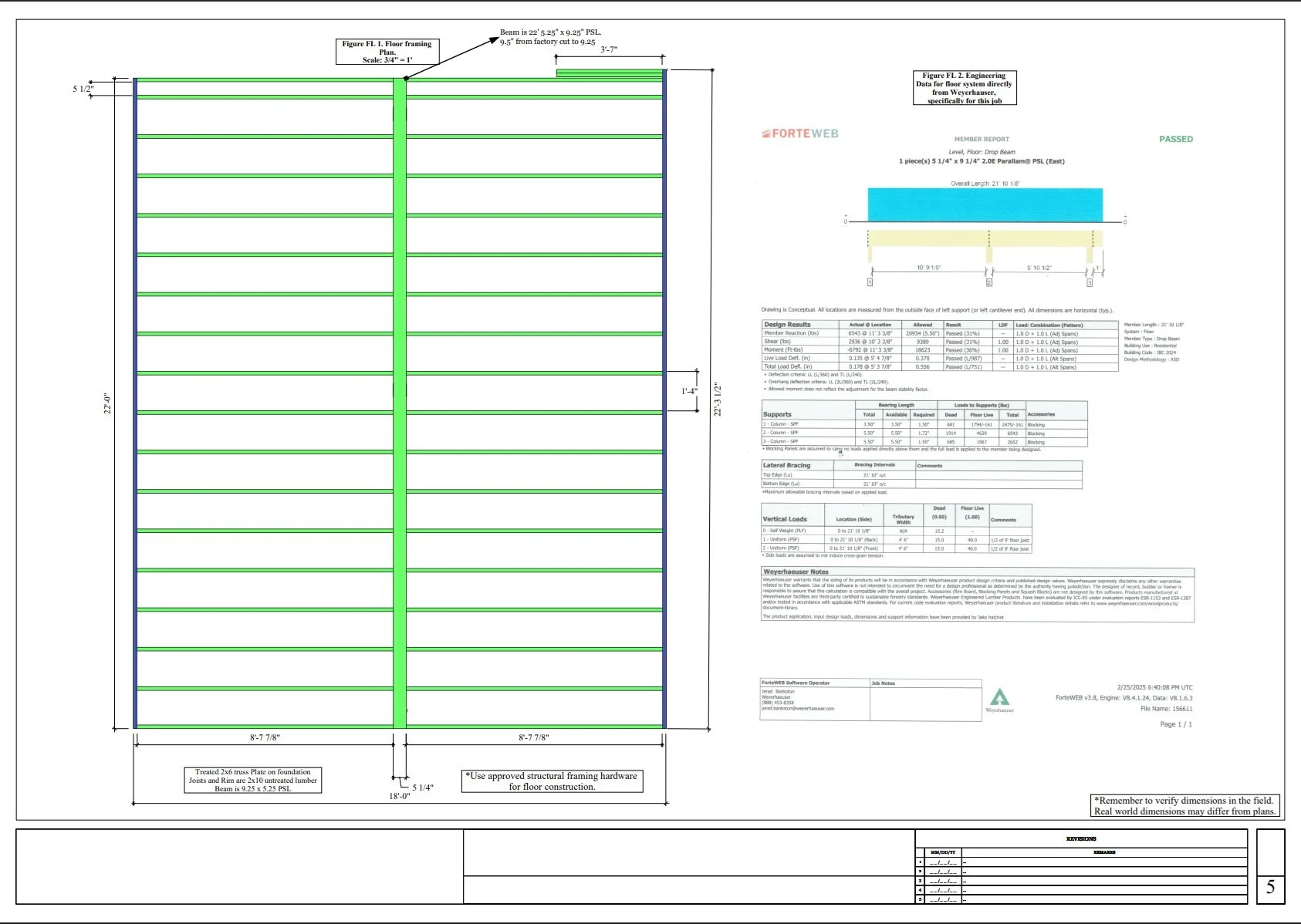Click the 9' 10 1/2" span dimension in beam diagram
The width and height of the screenshot is (1301, 924).
[x=1039, y=268]
